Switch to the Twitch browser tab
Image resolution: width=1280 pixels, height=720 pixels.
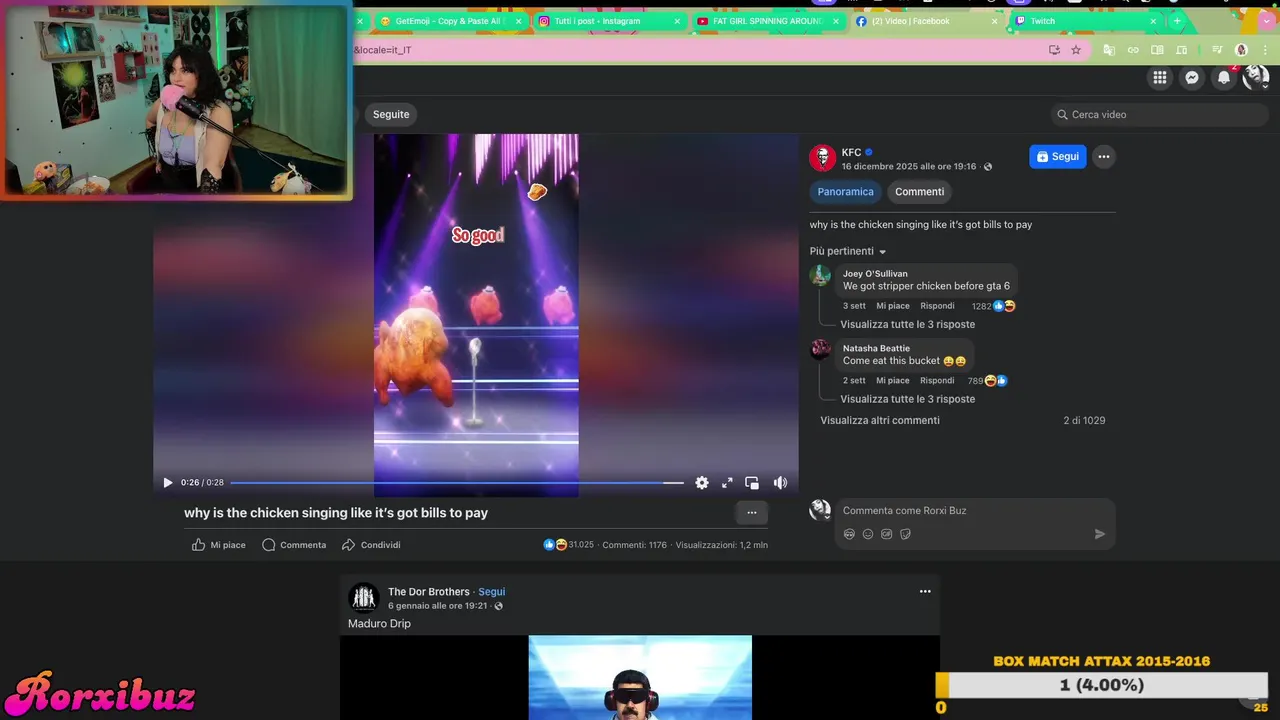pyautogui.click(x=1085, y=21)
